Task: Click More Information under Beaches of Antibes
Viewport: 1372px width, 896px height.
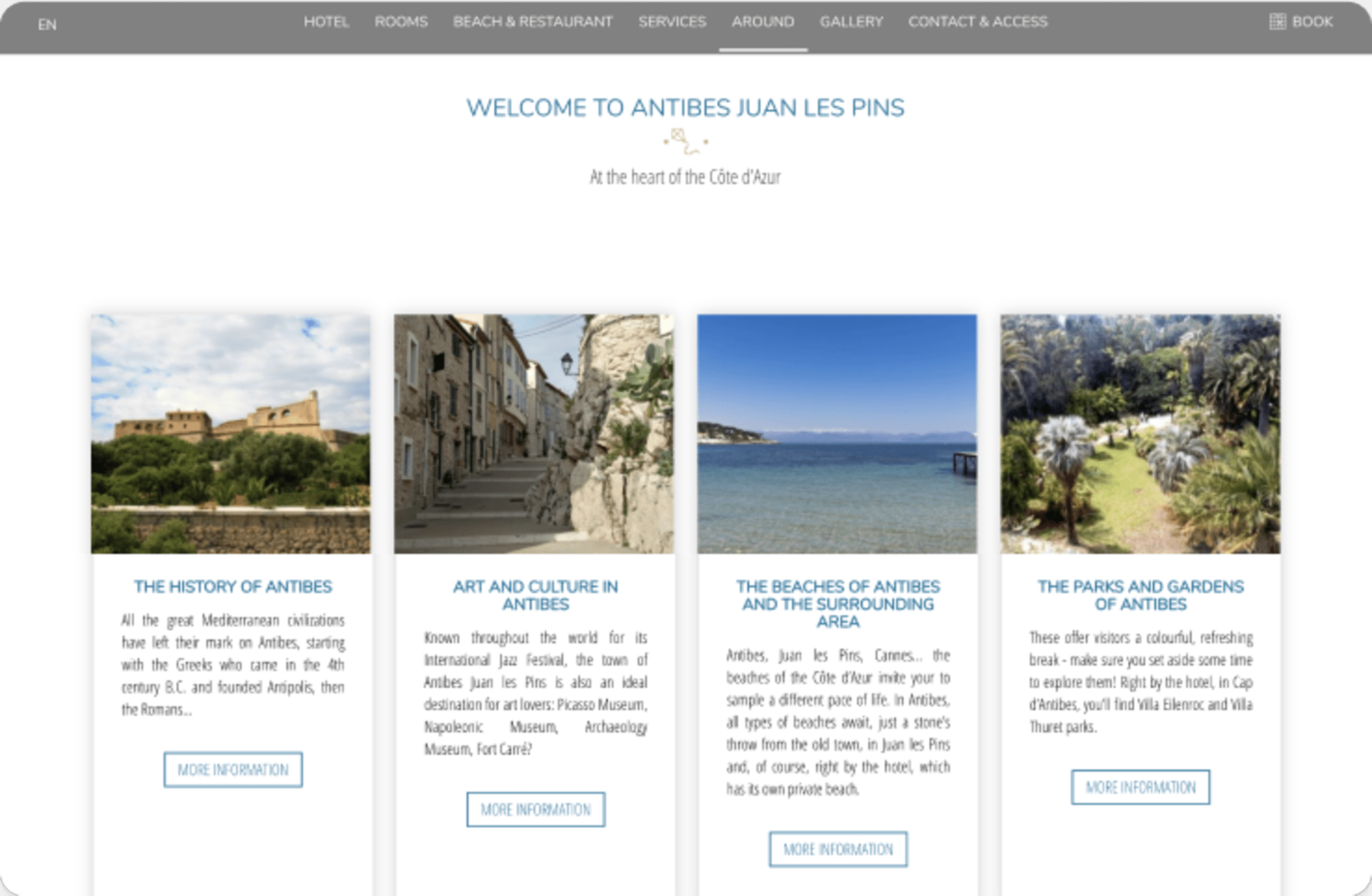Action: point(838,849)
